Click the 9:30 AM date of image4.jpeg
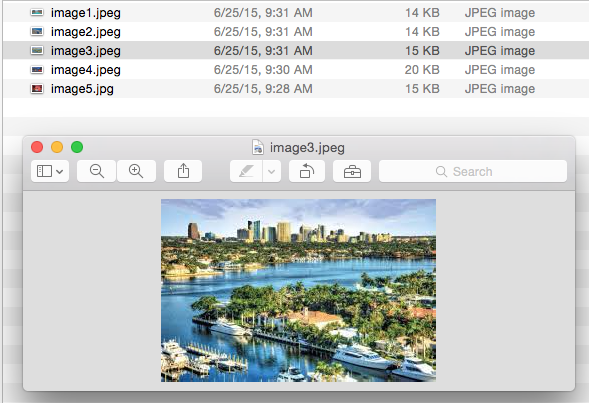Image resolution: width=589 pixels, height=403 pixels. pyautogui.click(x=263, y=69)
